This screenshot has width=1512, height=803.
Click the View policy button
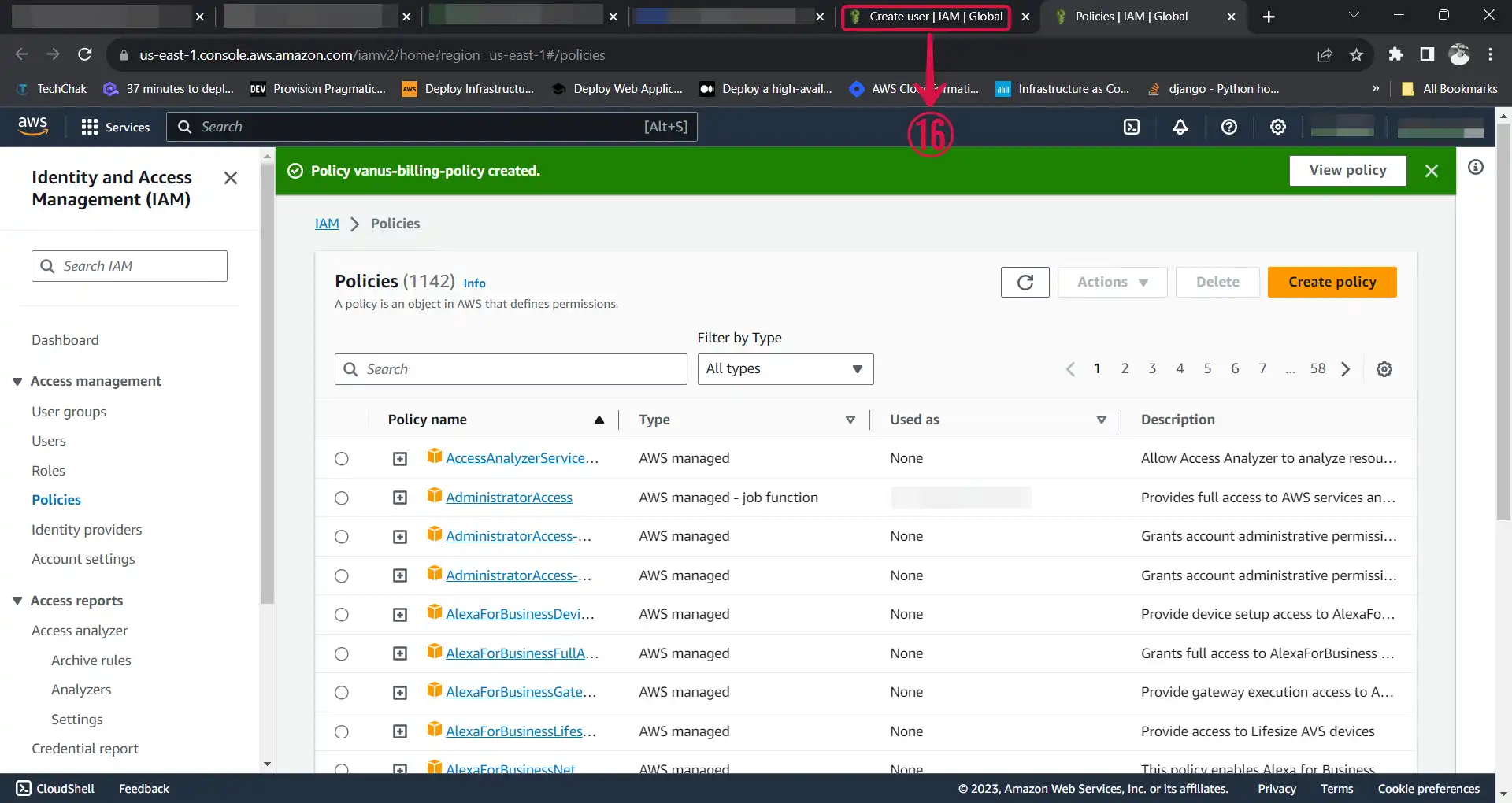1347,171
